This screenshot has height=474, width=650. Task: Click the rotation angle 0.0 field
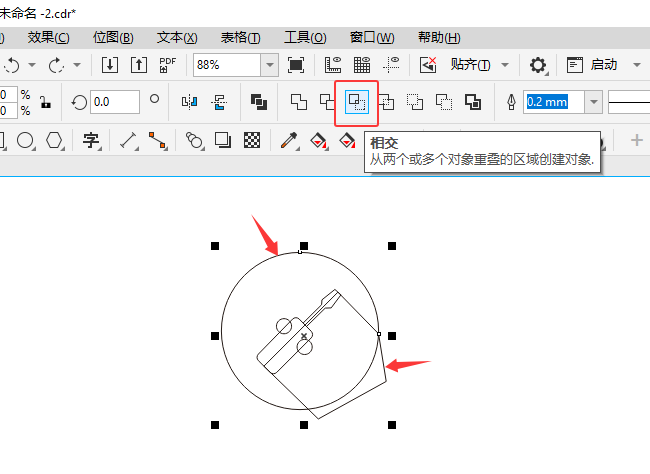pyautogui.click(x=115, y=102)
